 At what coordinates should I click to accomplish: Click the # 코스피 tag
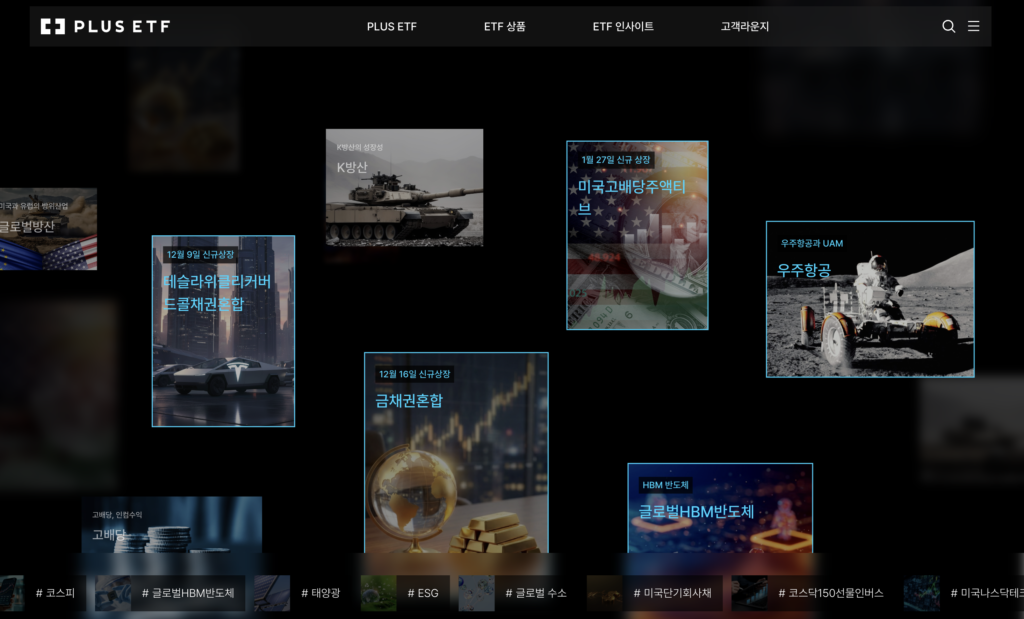[55, 593]
